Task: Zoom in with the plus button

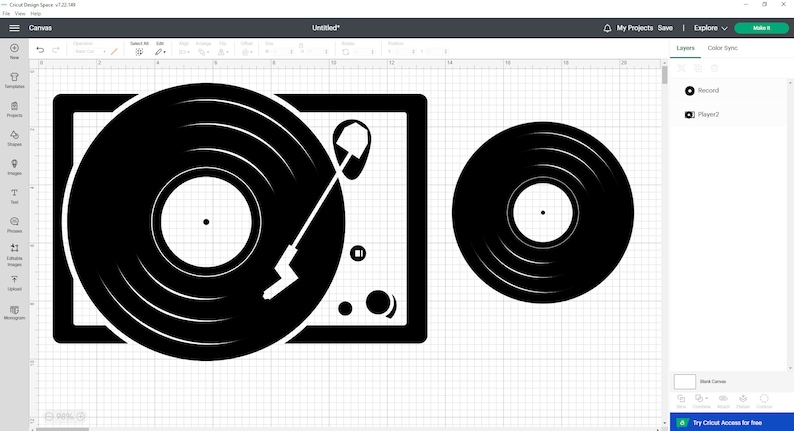Action: (81, 416)
